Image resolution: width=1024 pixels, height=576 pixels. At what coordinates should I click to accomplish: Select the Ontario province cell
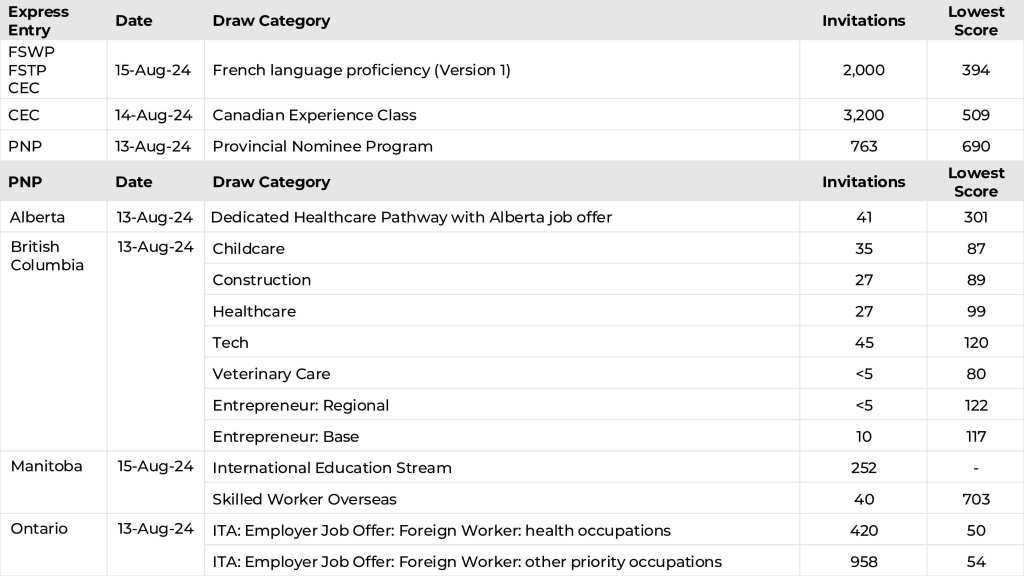point(39,528)
